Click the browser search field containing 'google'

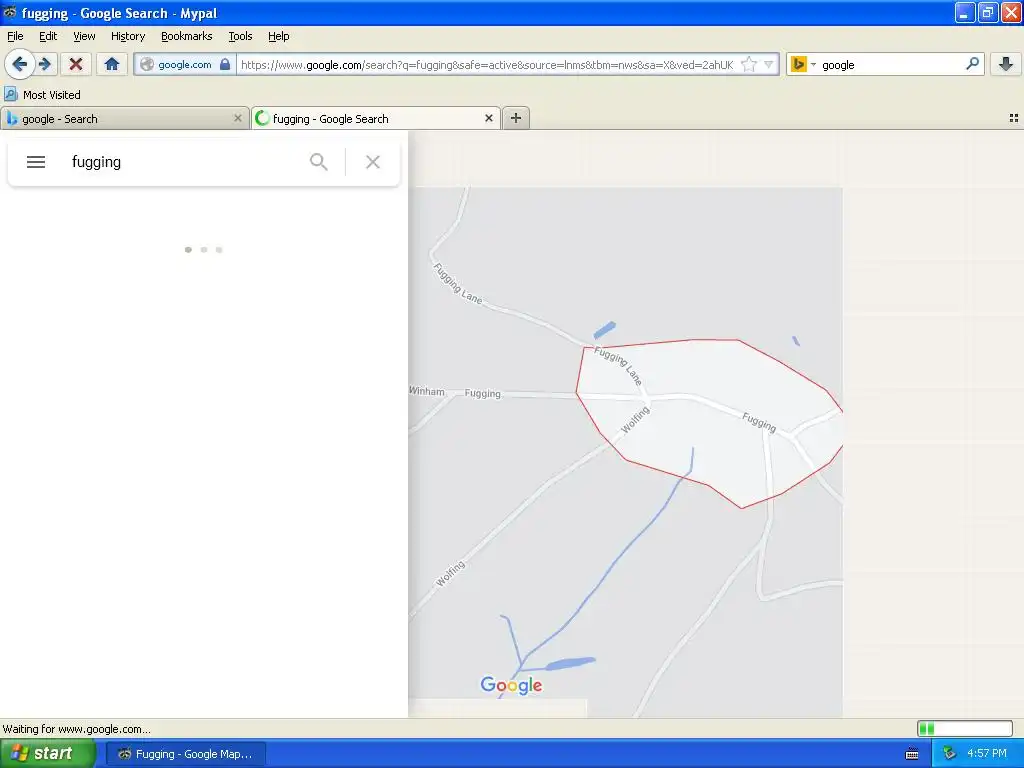pos(891,65)
